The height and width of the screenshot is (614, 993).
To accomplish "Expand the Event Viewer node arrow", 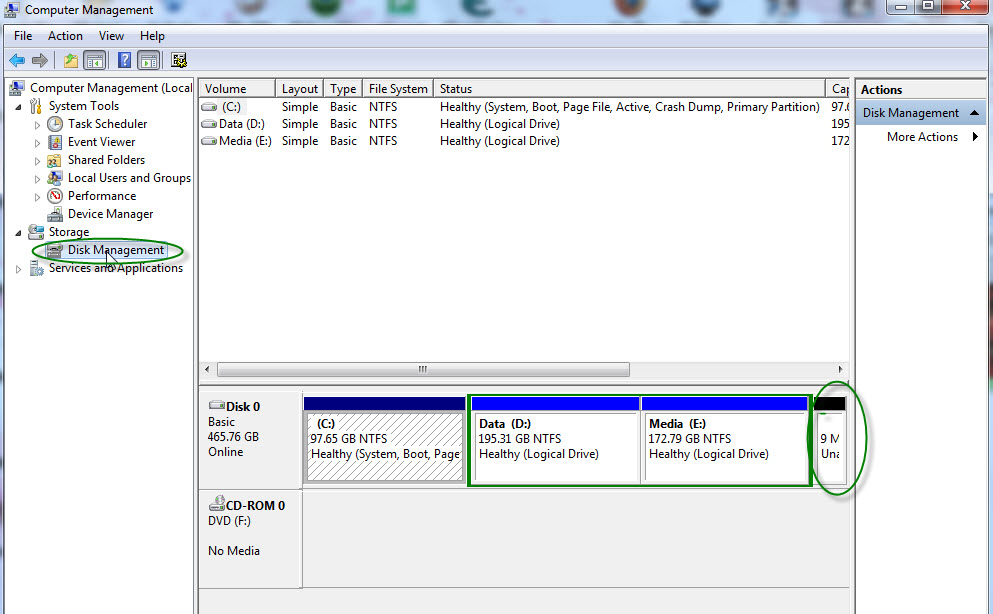I will (x=37, y=143).
